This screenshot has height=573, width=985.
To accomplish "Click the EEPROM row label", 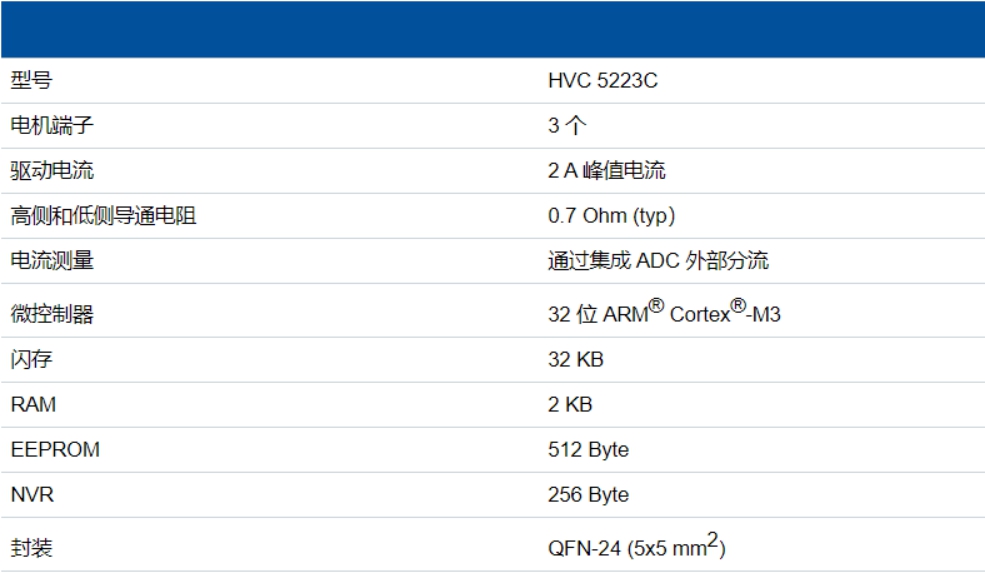I will (x=55, y=450).
